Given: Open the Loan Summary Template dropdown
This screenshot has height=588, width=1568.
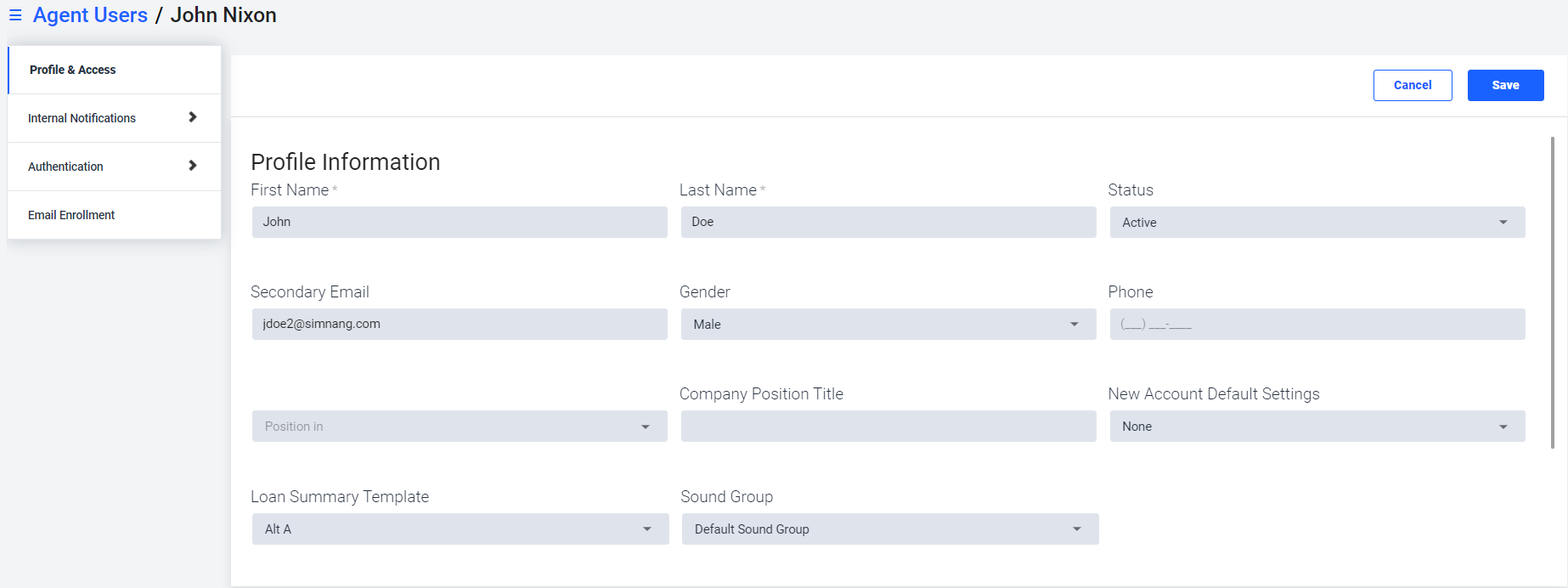Looking at the screenshot, I should tap(460, 529).
